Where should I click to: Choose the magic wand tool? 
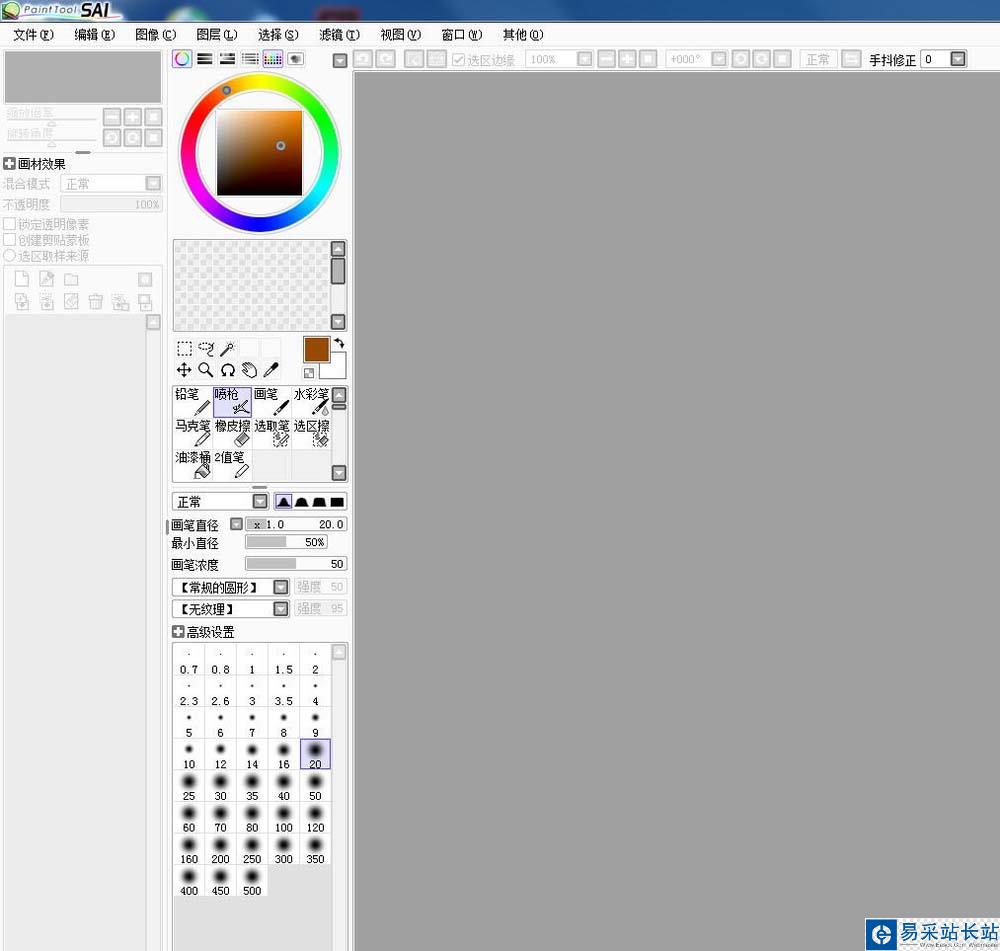(x=228, y=348)
